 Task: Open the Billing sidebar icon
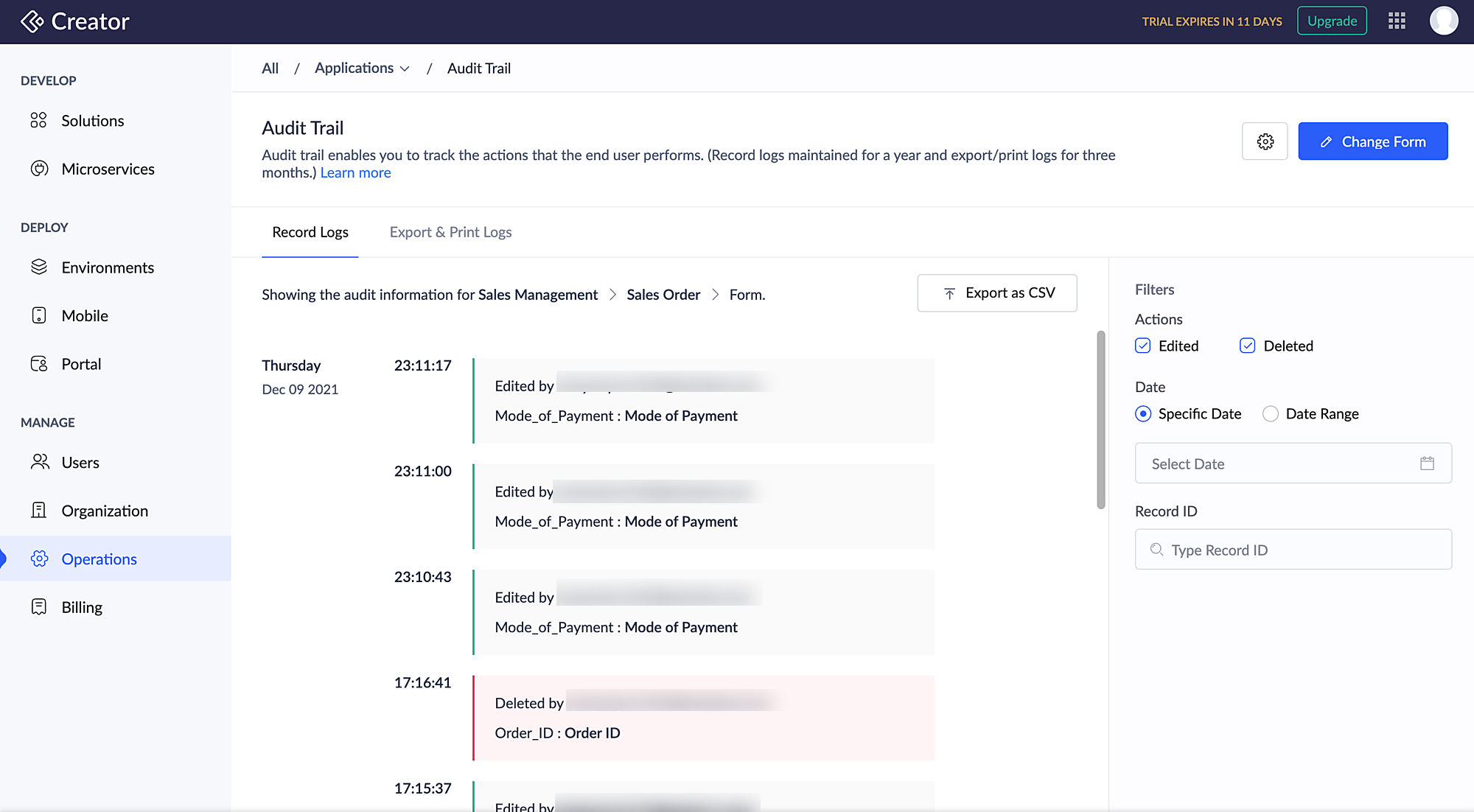click(39, 607)
